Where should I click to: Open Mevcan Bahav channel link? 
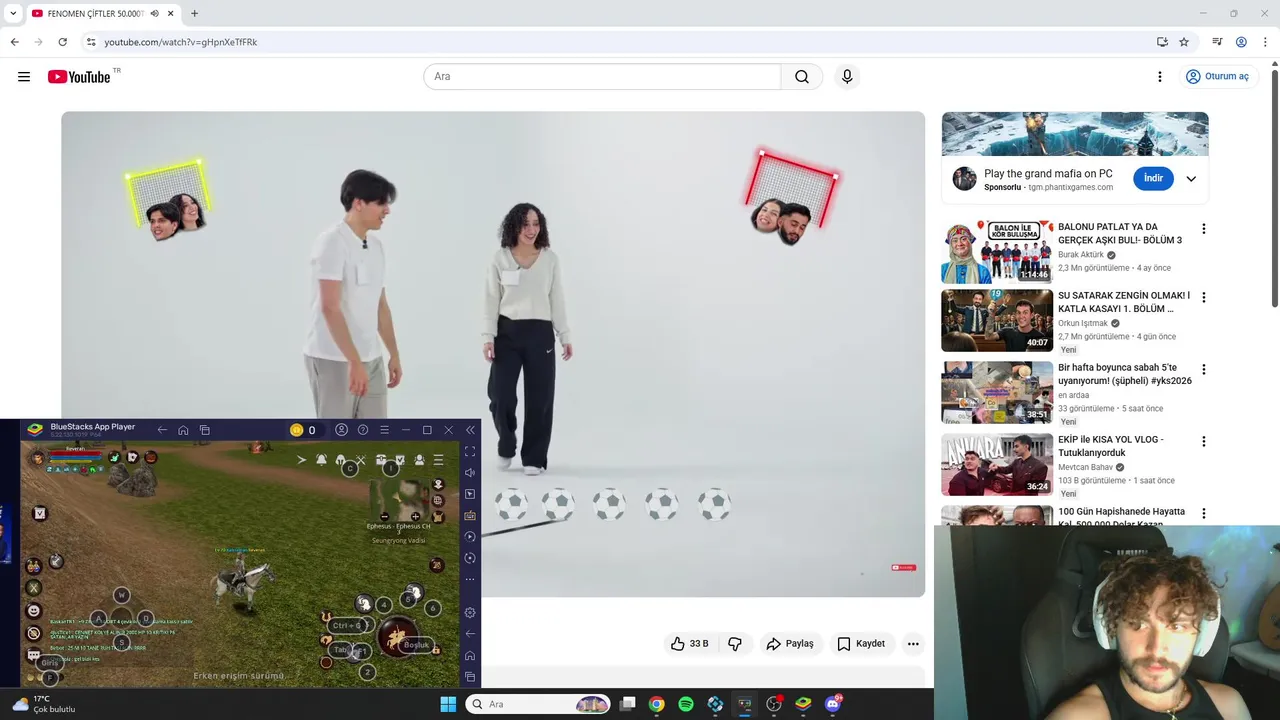pyautogui.click(x=1085, y=467)
